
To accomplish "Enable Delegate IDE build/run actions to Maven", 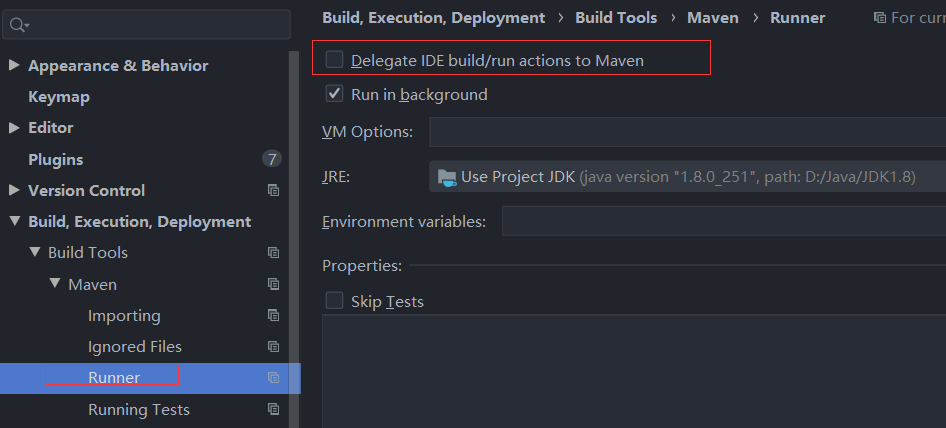I will point(335,60).
